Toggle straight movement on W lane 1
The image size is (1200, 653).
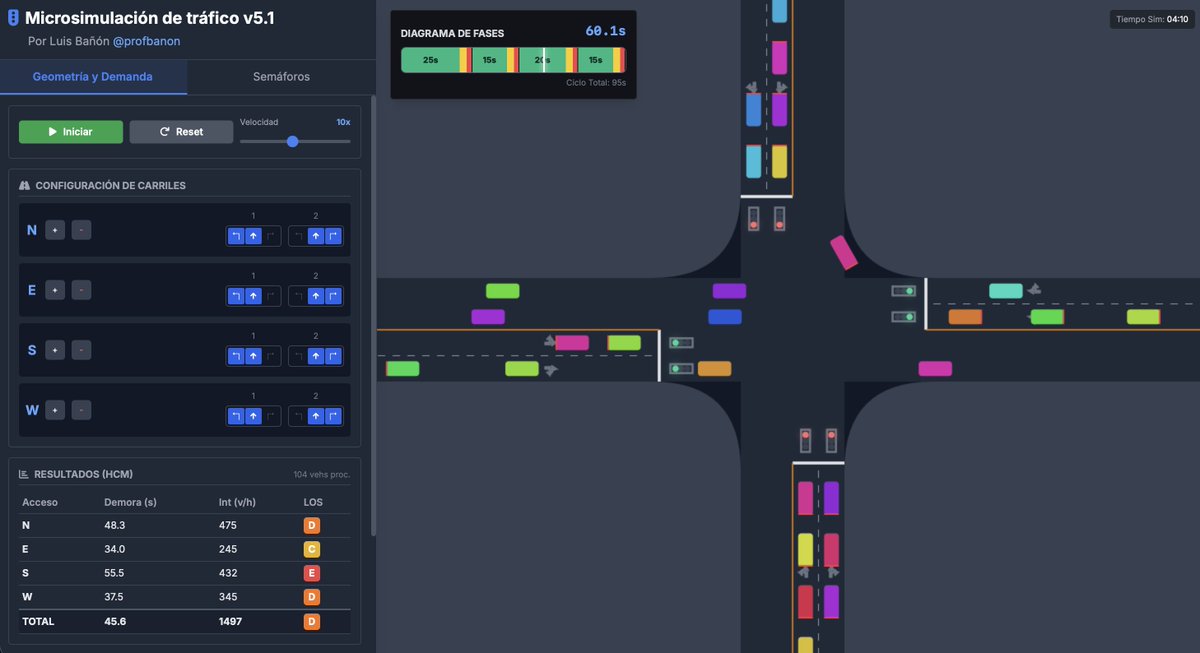point(253,416)
